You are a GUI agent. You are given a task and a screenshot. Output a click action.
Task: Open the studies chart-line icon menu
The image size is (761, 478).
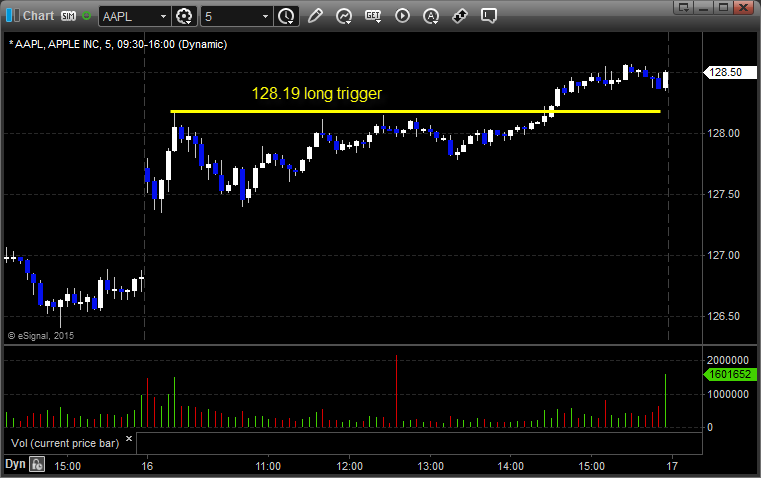pos(344,16)
